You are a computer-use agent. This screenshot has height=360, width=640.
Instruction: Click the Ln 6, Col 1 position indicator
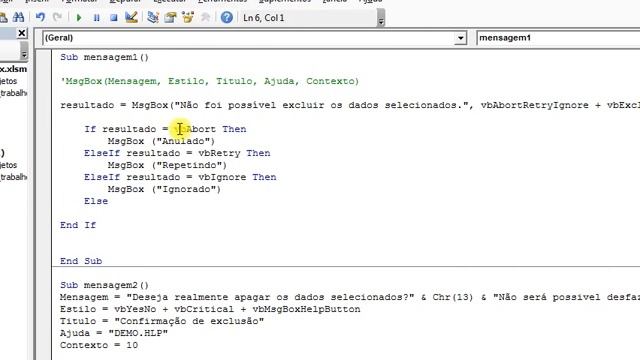coord(264,18)
